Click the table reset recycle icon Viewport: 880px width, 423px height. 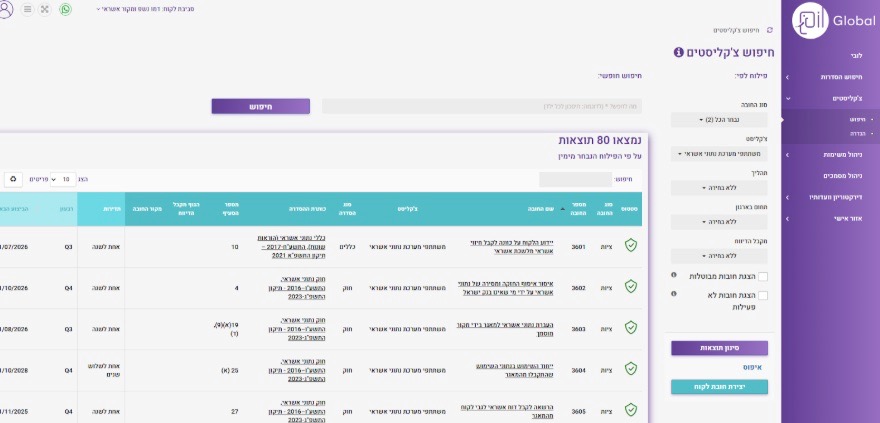[13, 179]
